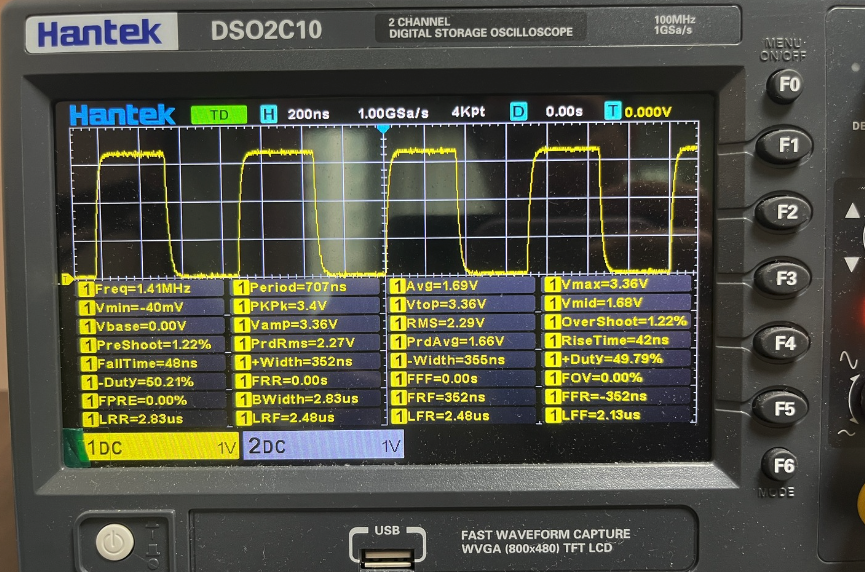The image size is (865, 572).
Task: Click the LFR=2.48us measurement
Action: point(463,416)
